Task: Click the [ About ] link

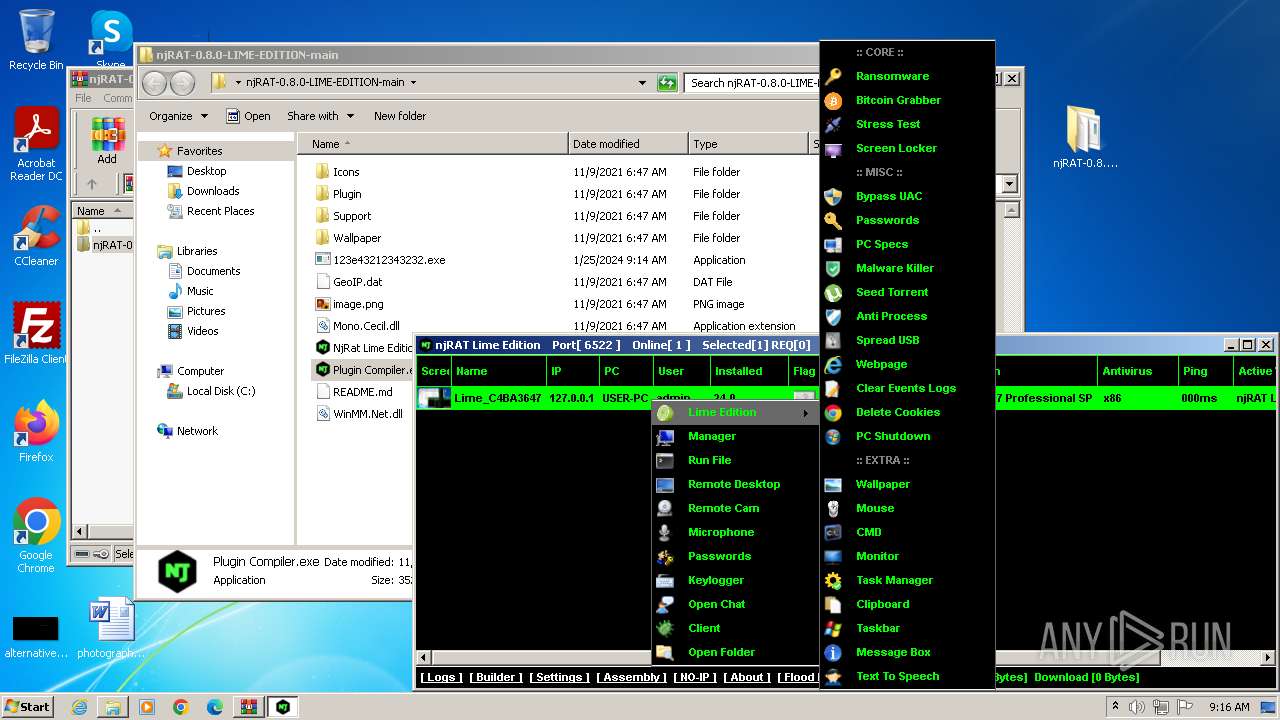Action: pyautogui.click(x=747, y=677)
